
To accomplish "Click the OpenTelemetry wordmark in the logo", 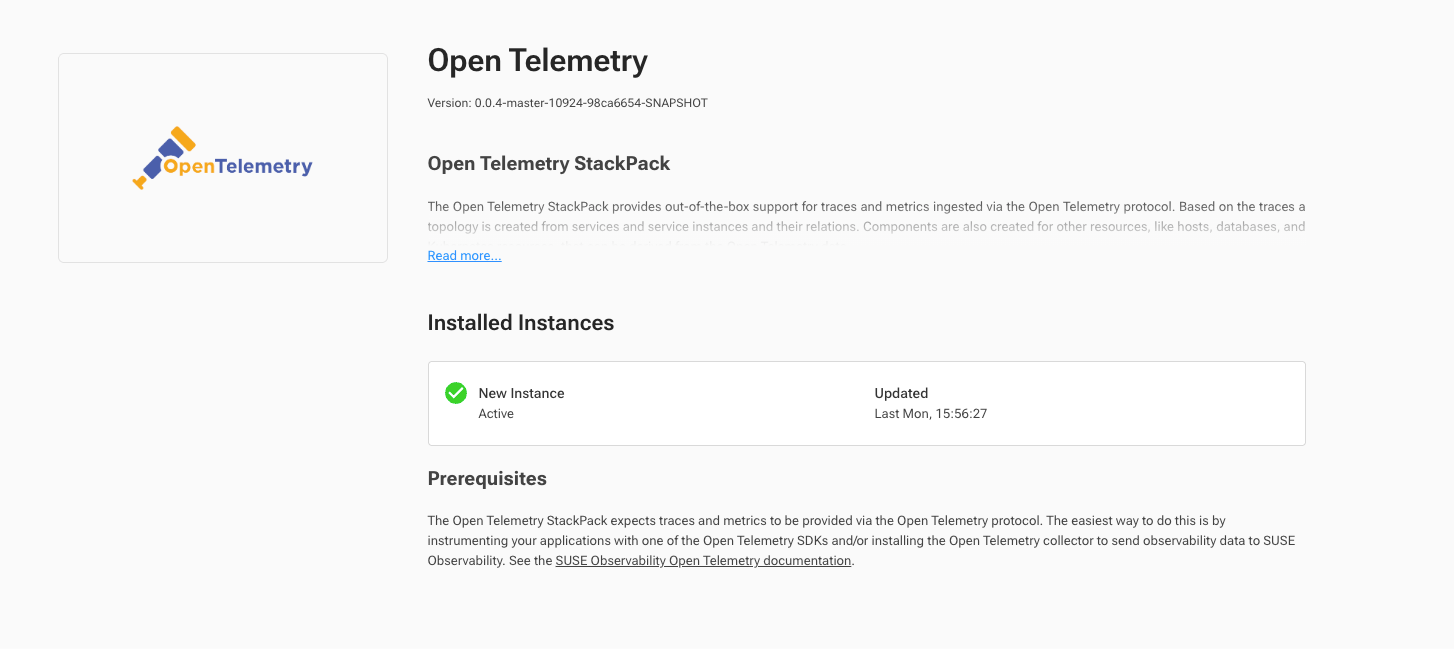I will [x=240, y=167].
